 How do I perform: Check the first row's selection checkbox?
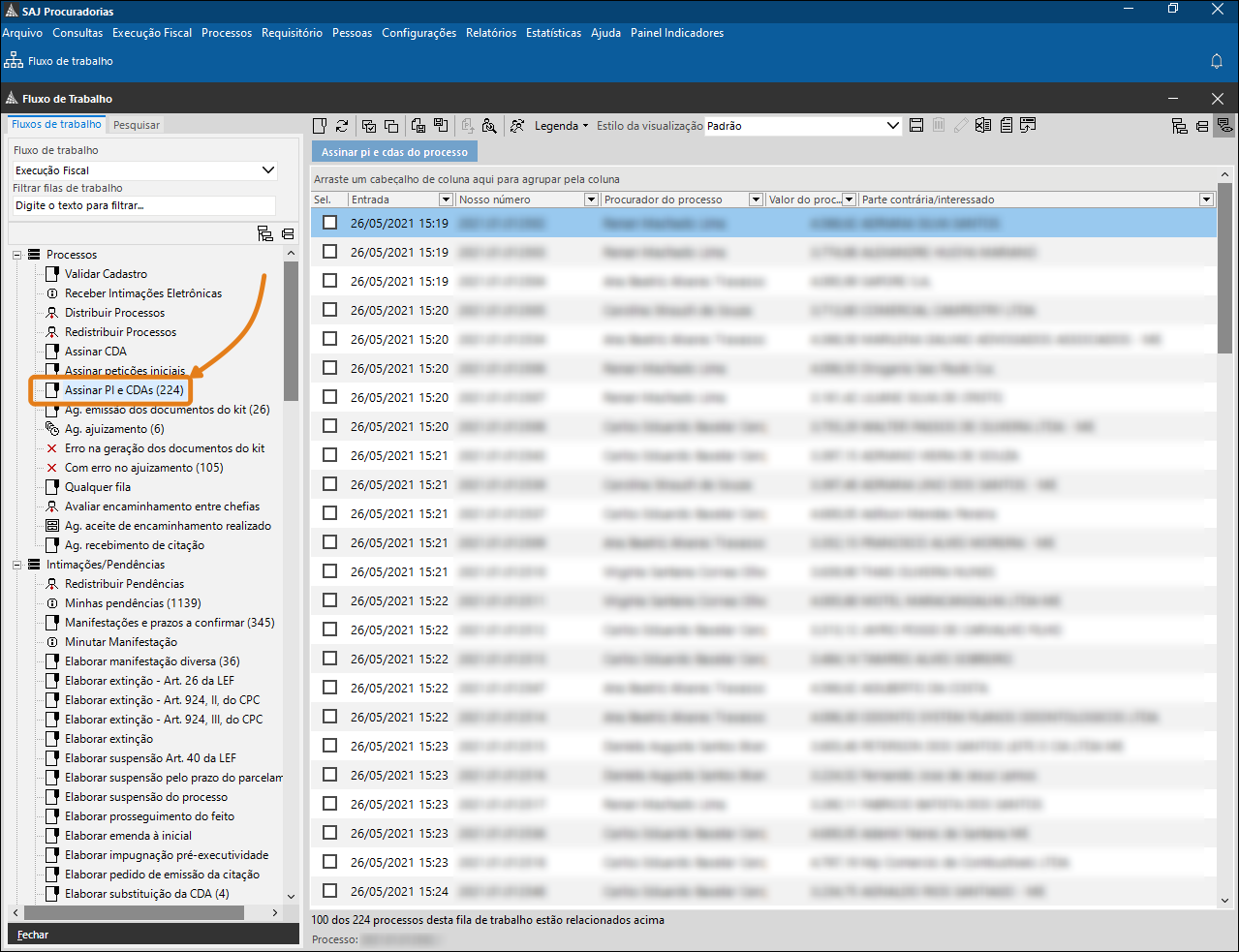[x=330, y=223]
